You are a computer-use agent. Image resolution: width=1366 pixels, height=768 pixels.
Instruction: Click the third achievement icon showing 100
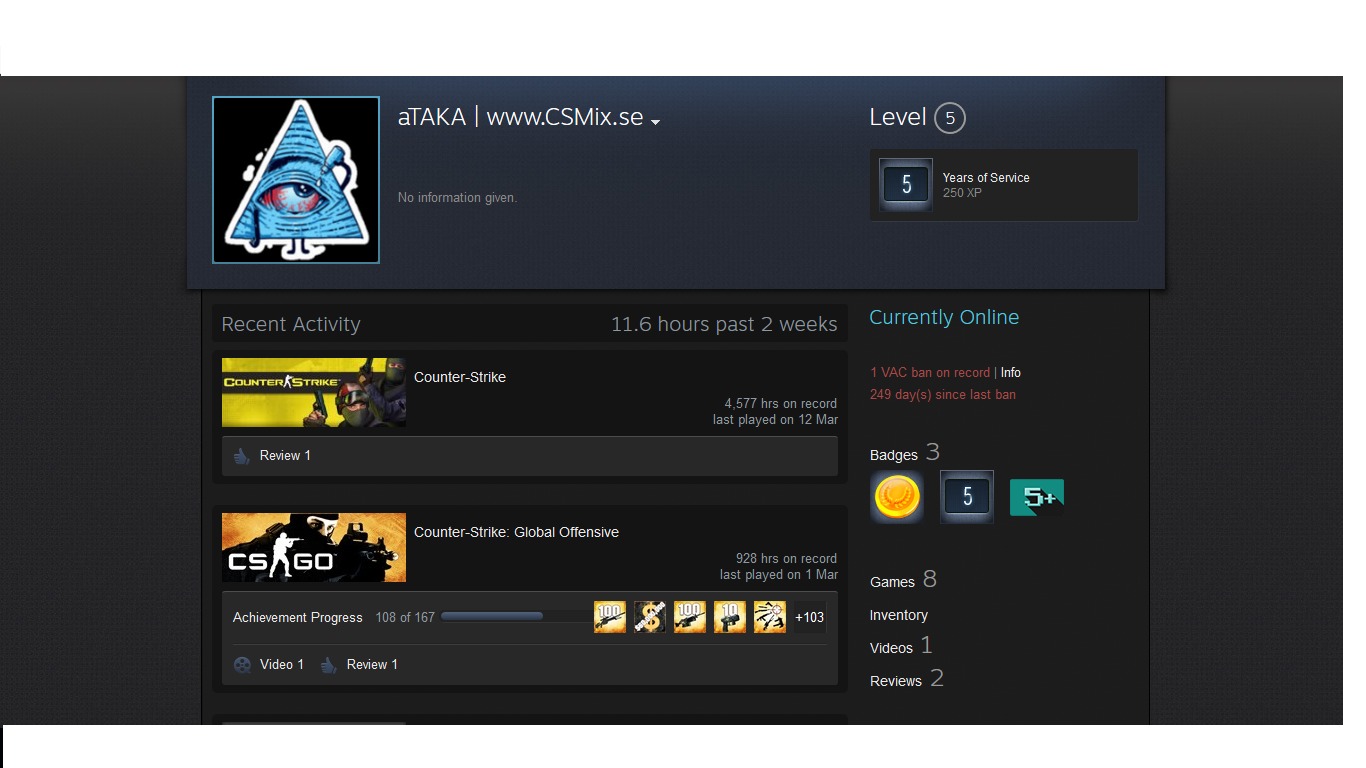[x=690, y=617]
